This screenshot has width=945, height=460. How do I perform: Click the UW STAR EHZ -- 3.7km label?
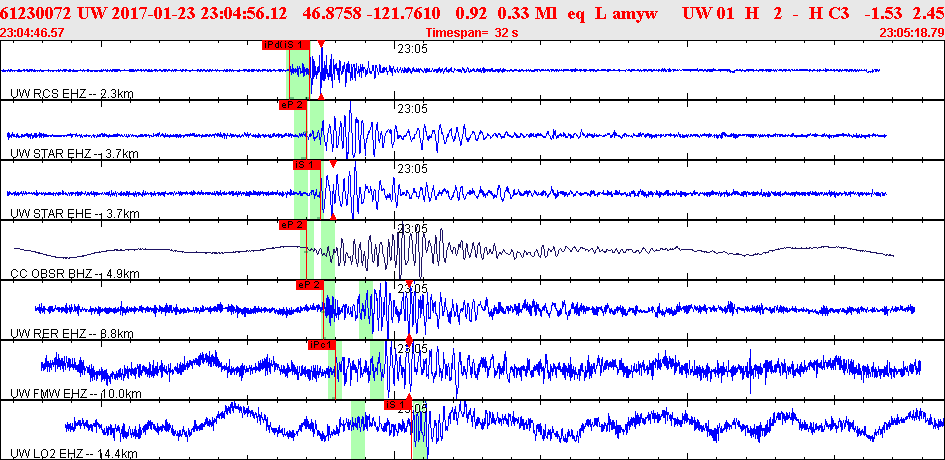pyautogui.click(x=74, y=154)
